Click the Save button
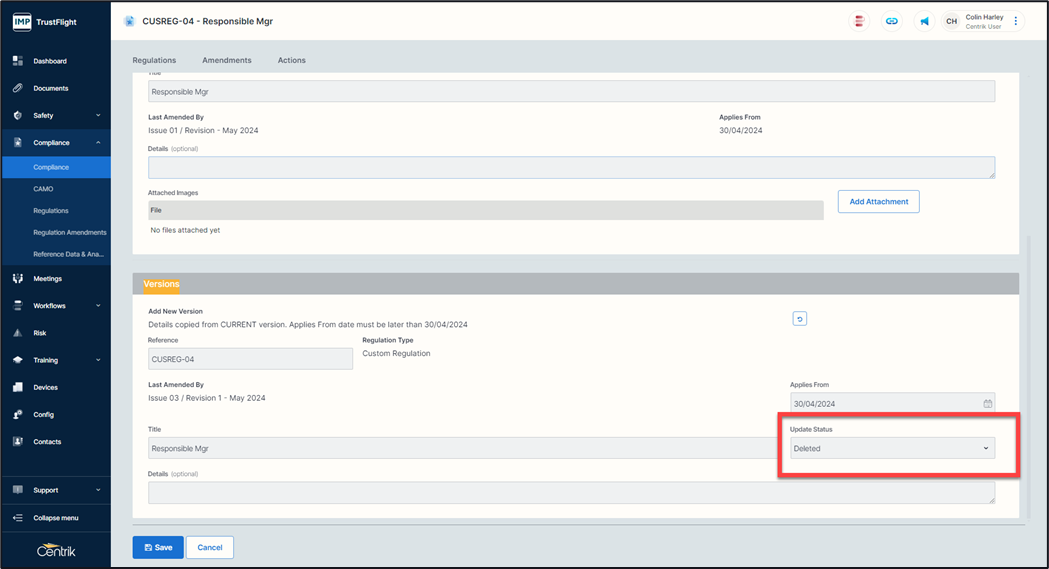The image size is (1049, 569). tap(158, 547)
